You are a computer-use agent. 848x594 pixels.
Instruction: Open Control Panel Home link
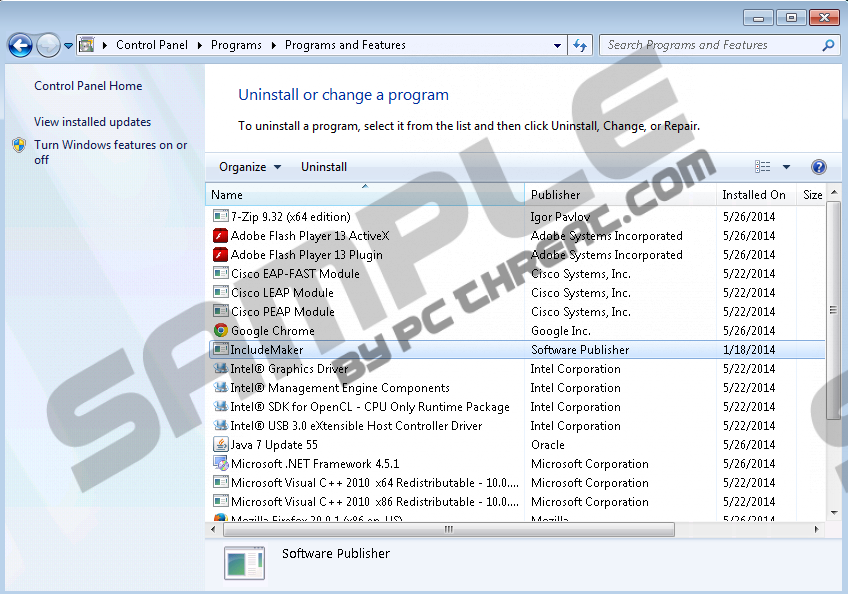click(x=88, y=86)
